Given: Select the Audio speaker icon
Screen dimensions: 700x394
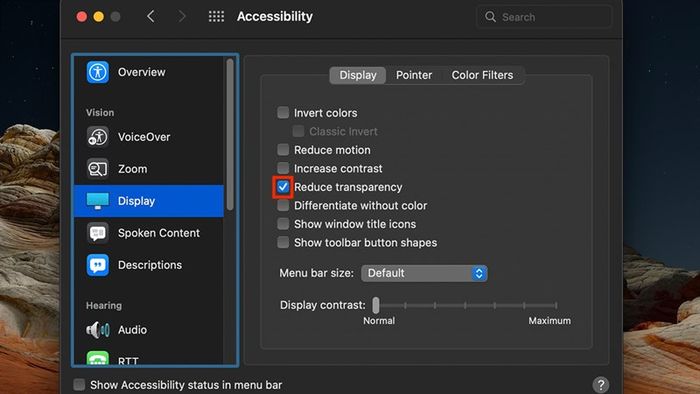Looking at the screenshot, I should click(98, 330).
